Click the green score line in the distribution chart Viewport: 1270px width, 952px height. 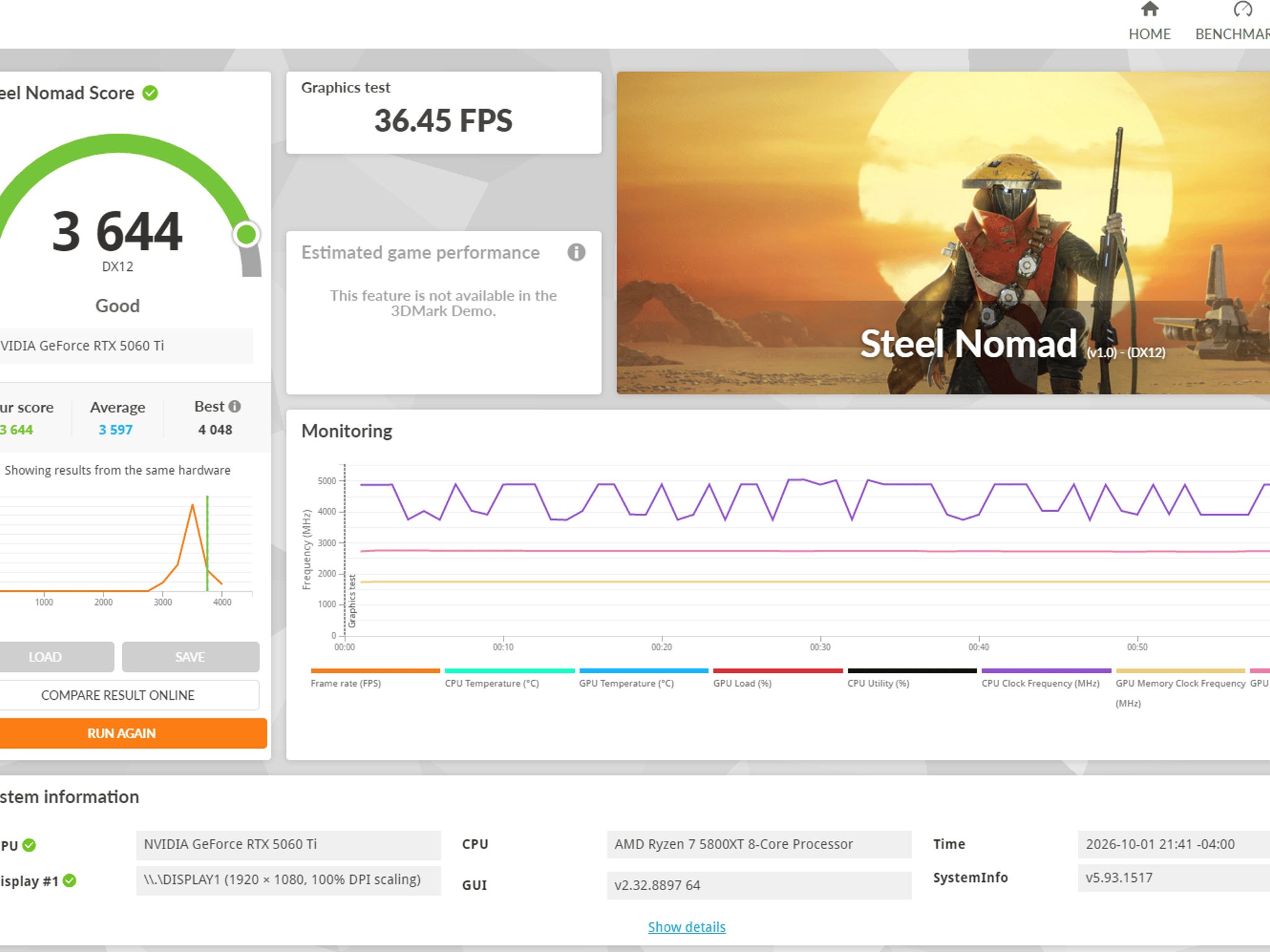pyautogui.click(x=207, y=544)
